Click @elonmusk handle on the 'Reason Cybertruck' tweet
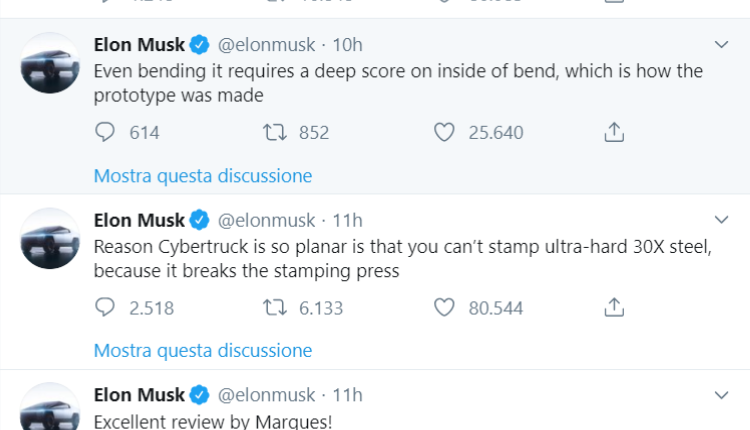750x430 pixels. 266,220
